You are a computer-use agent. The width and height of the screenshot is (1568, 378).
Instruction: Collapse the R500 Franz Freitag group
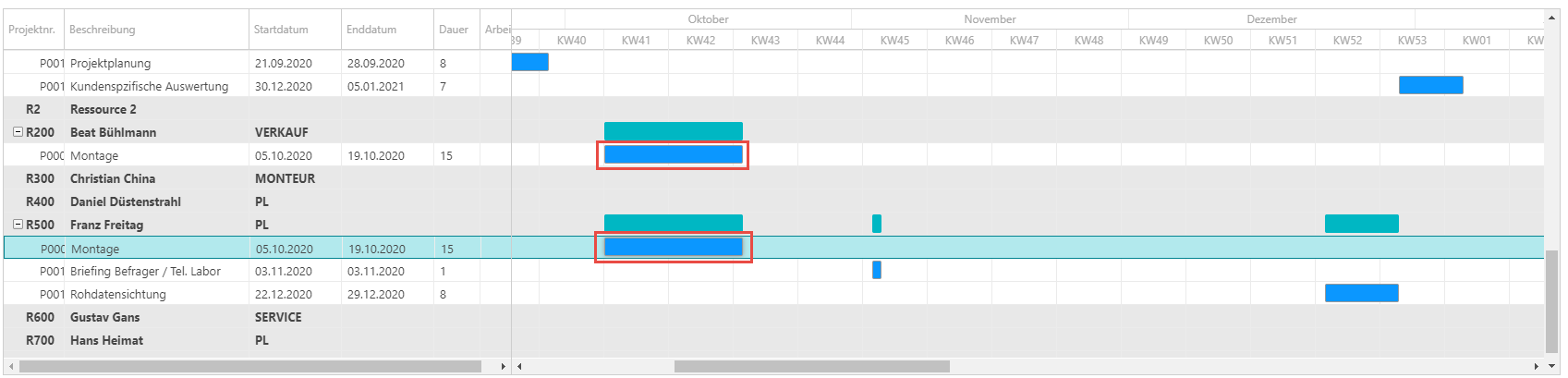(18, 225)
